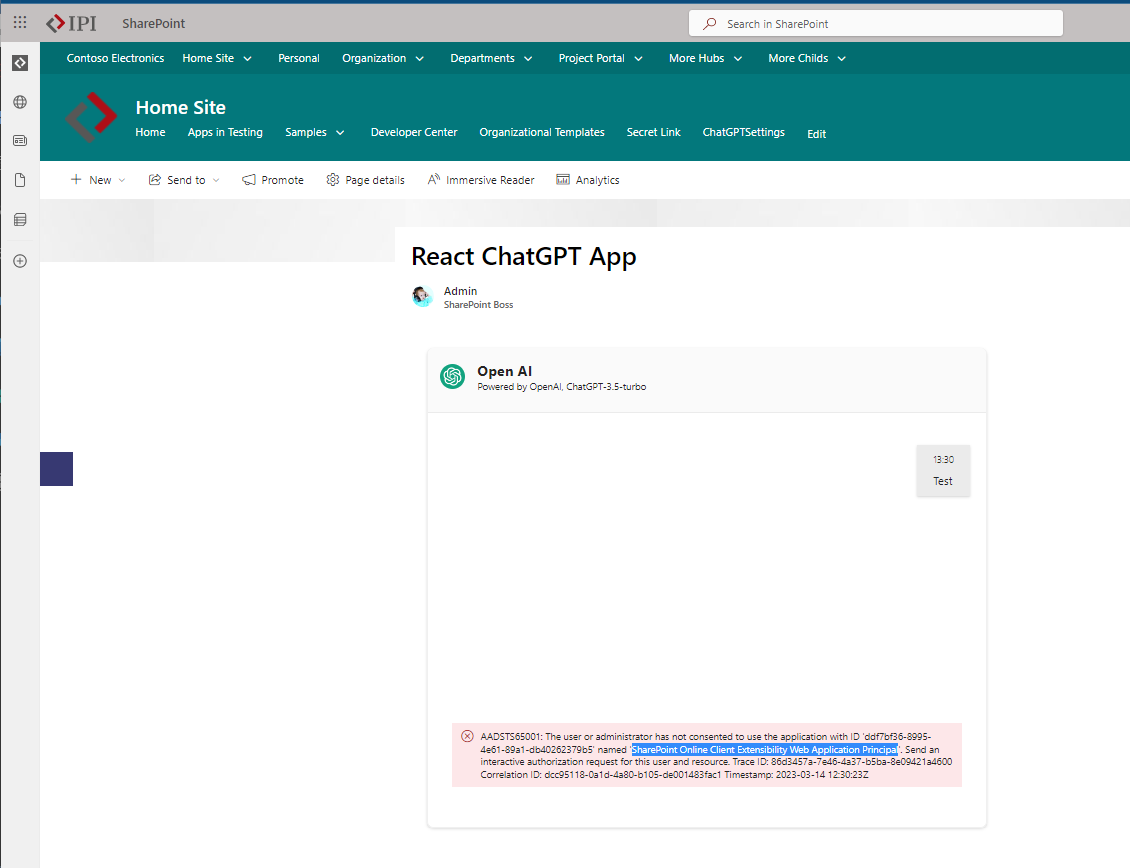Viewport: 1130px width, 868px height.
Task: Open Immersive Reader
Action: 481,180
